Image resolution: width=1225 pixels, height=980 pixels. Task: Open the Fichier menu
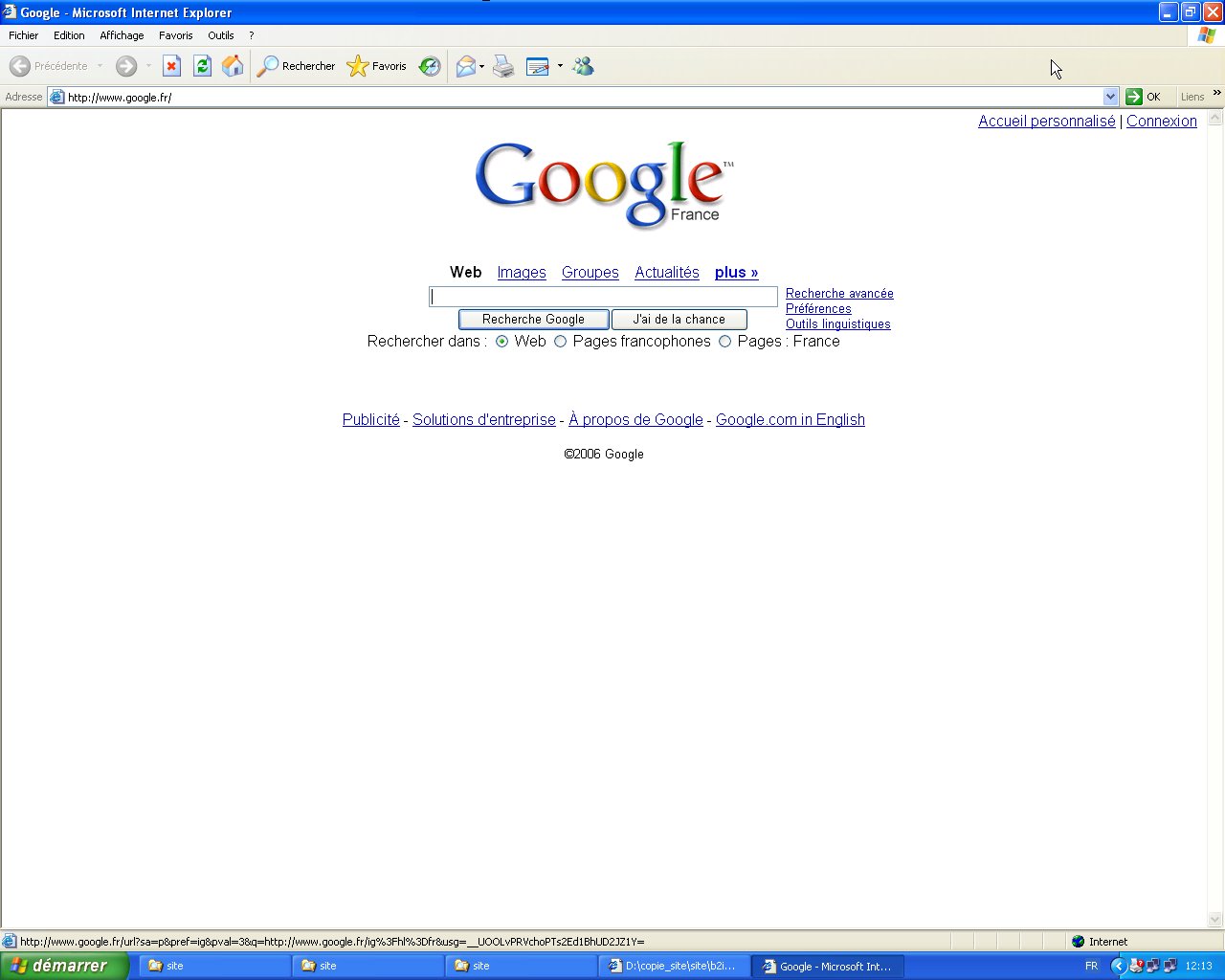tap(23, 35)
